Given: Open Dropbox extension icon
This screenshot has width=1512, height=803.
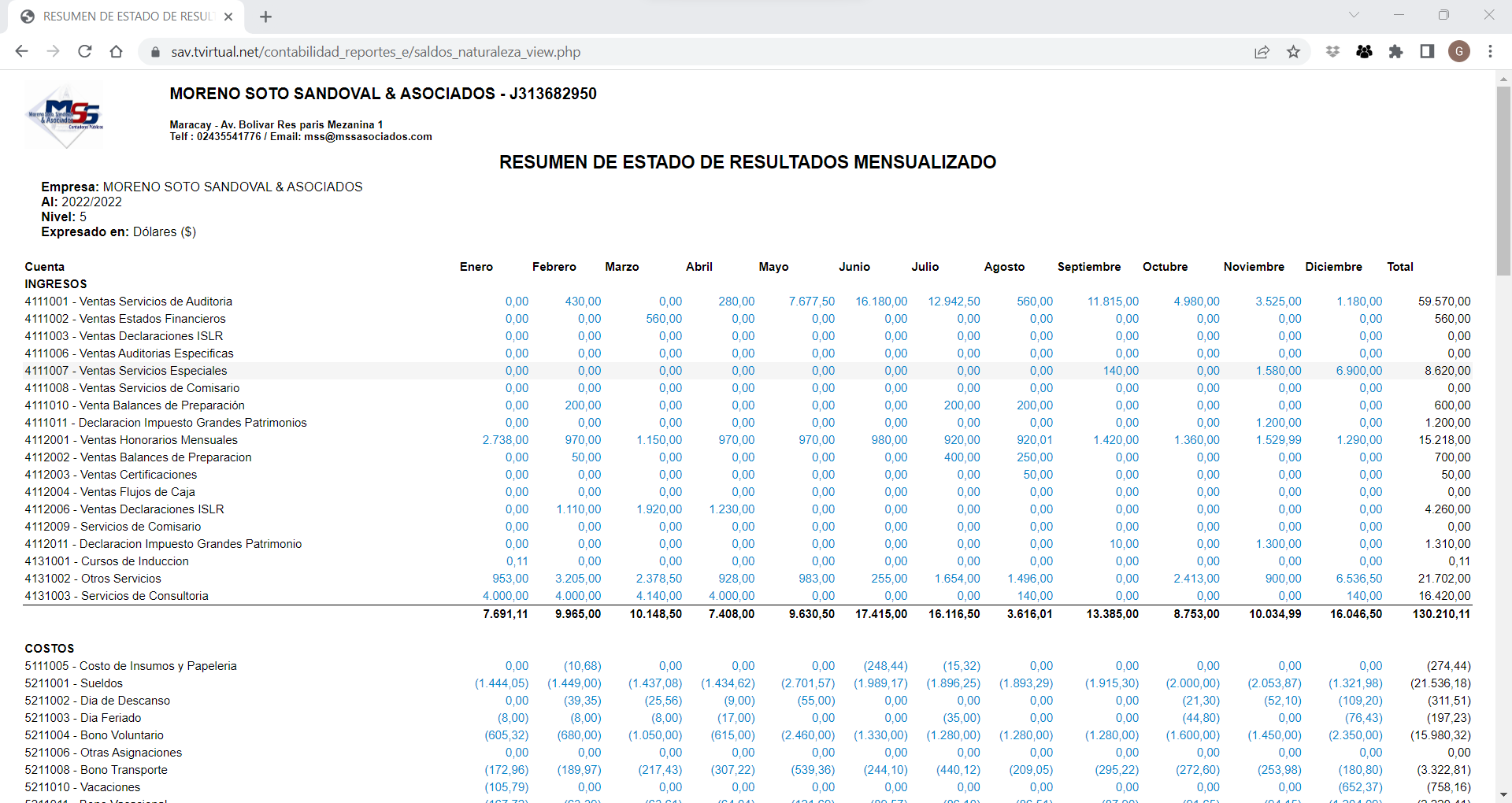Looking at the screenshot, I should click(x=1332, y=51).
